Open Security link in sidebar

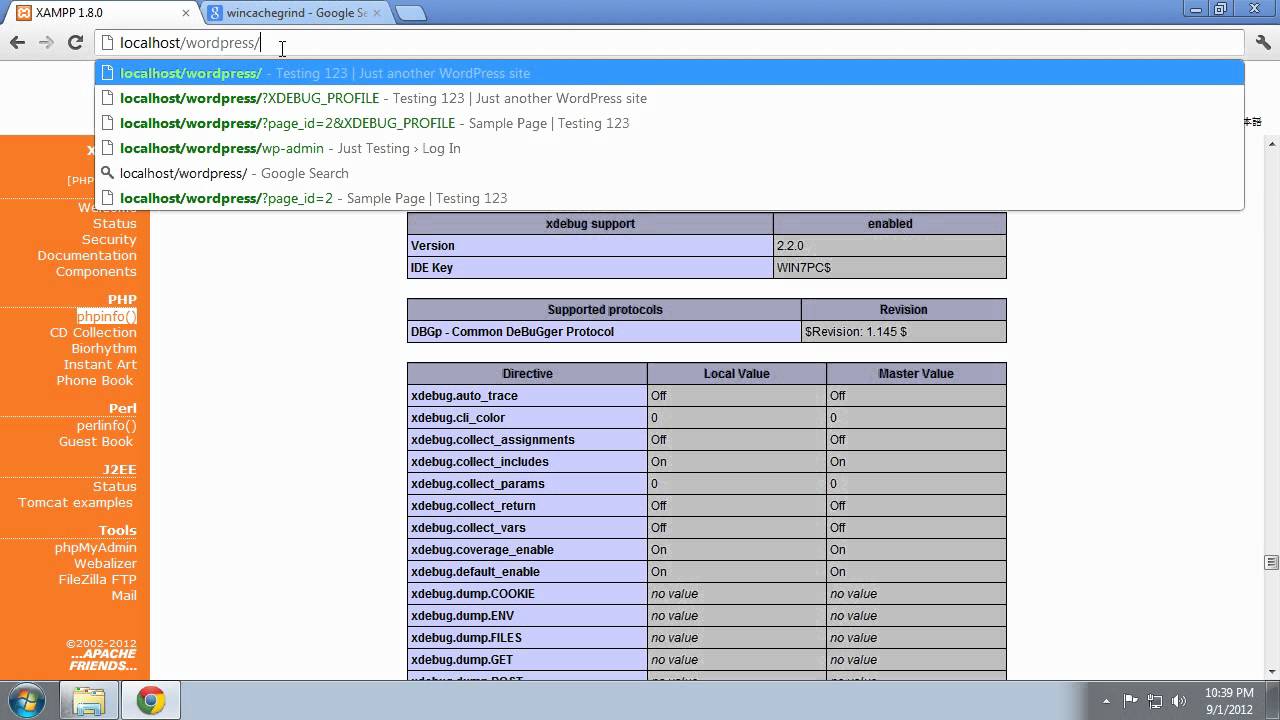tap(109, 240)
